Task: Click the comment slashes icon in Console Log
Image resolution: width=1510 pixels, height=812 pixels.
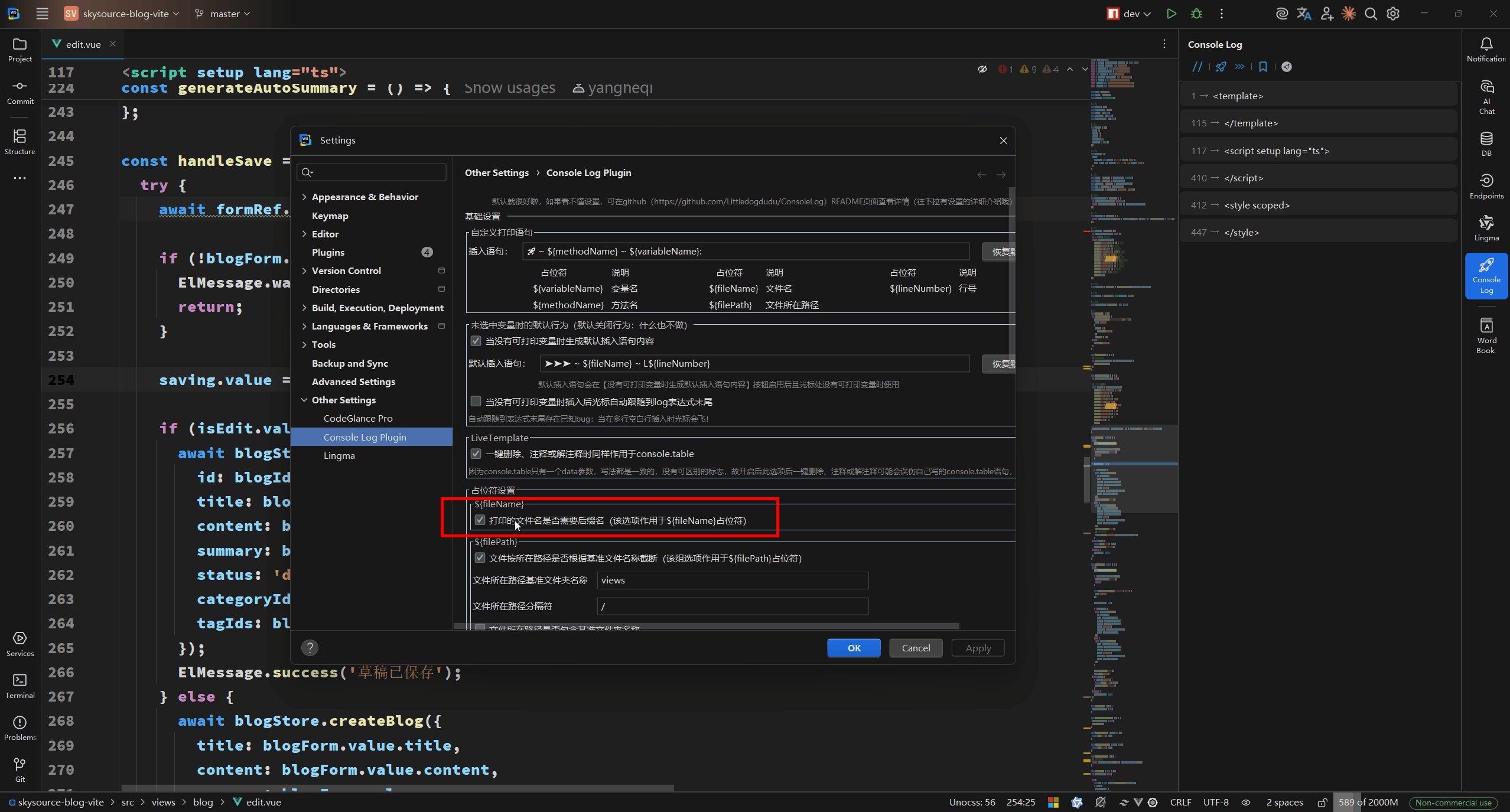Action: tap(1197, 67)
